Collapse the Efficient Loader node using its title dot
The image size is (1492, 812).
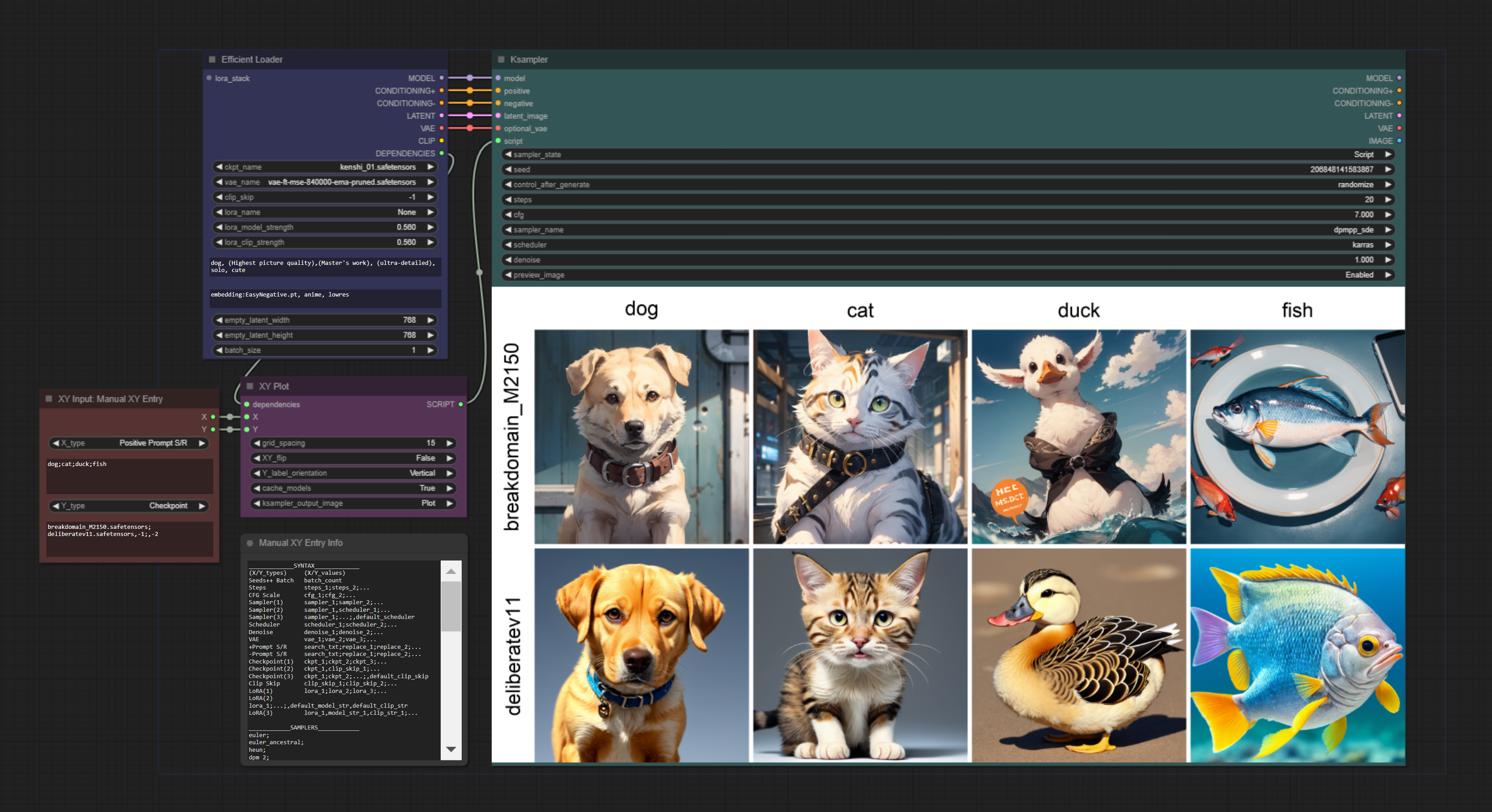[x=212, y=60]
